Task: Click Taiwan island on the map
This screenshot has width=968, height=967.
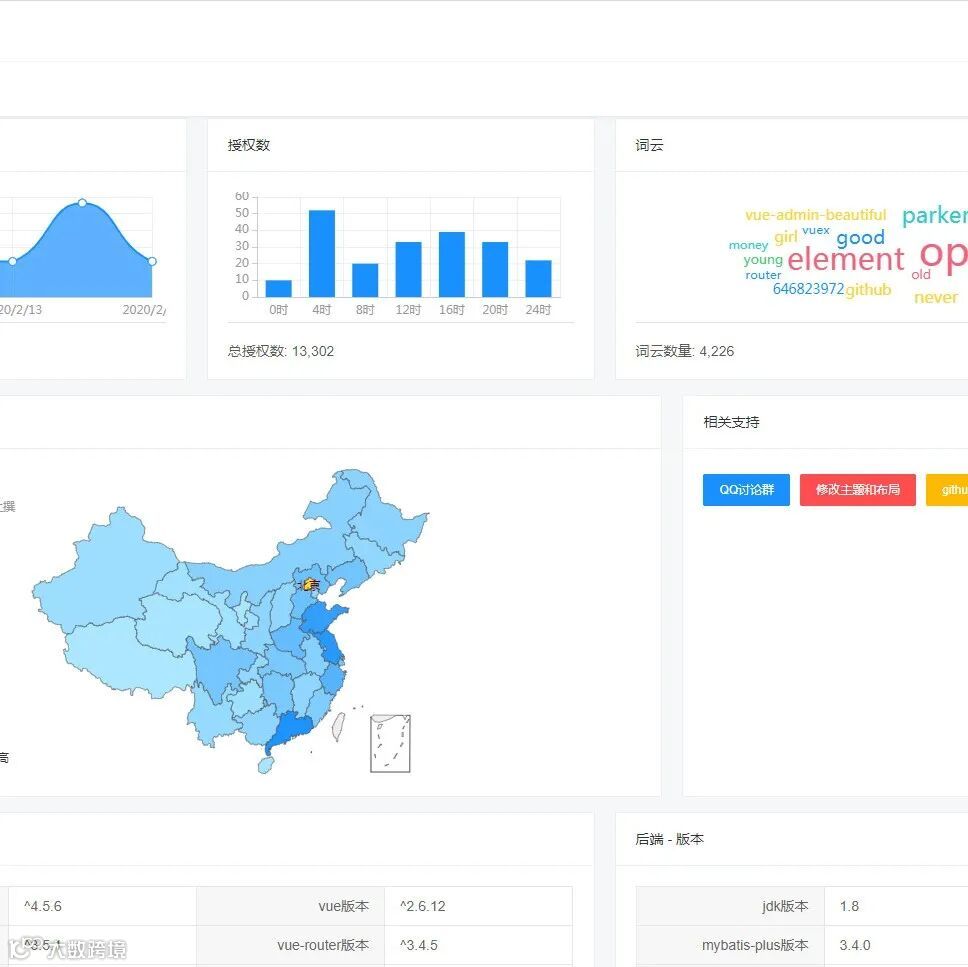Action: click(x=338, y=726)
